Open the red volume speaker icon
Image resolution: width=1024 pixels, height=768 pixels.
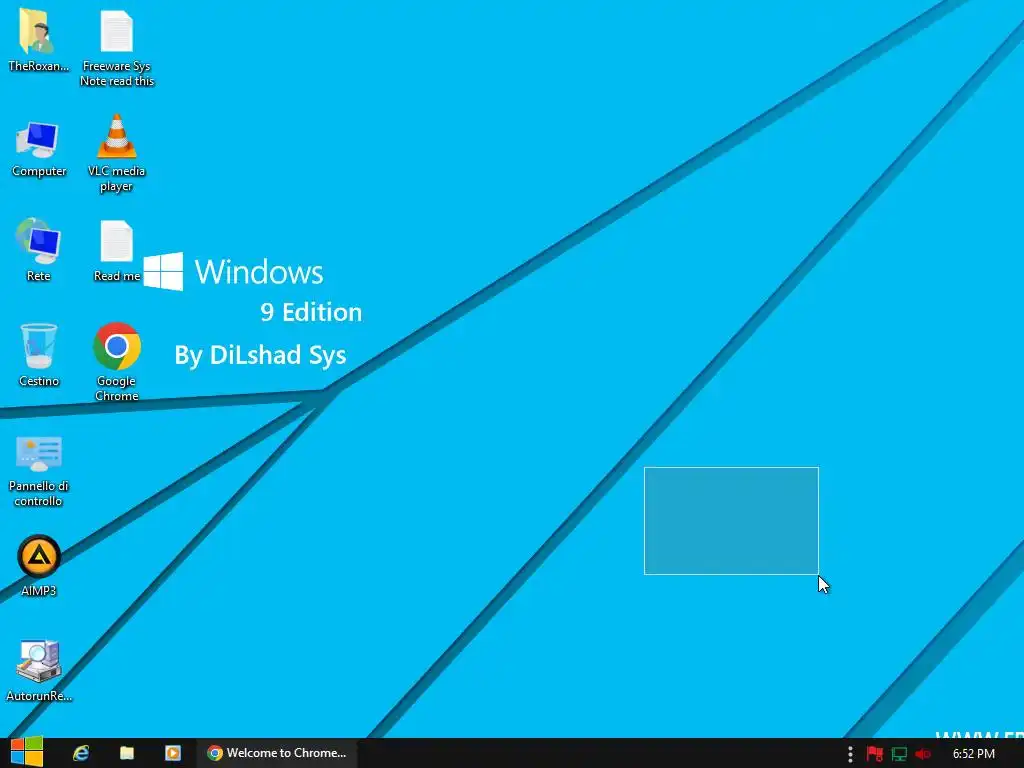(x=923, y=754)
